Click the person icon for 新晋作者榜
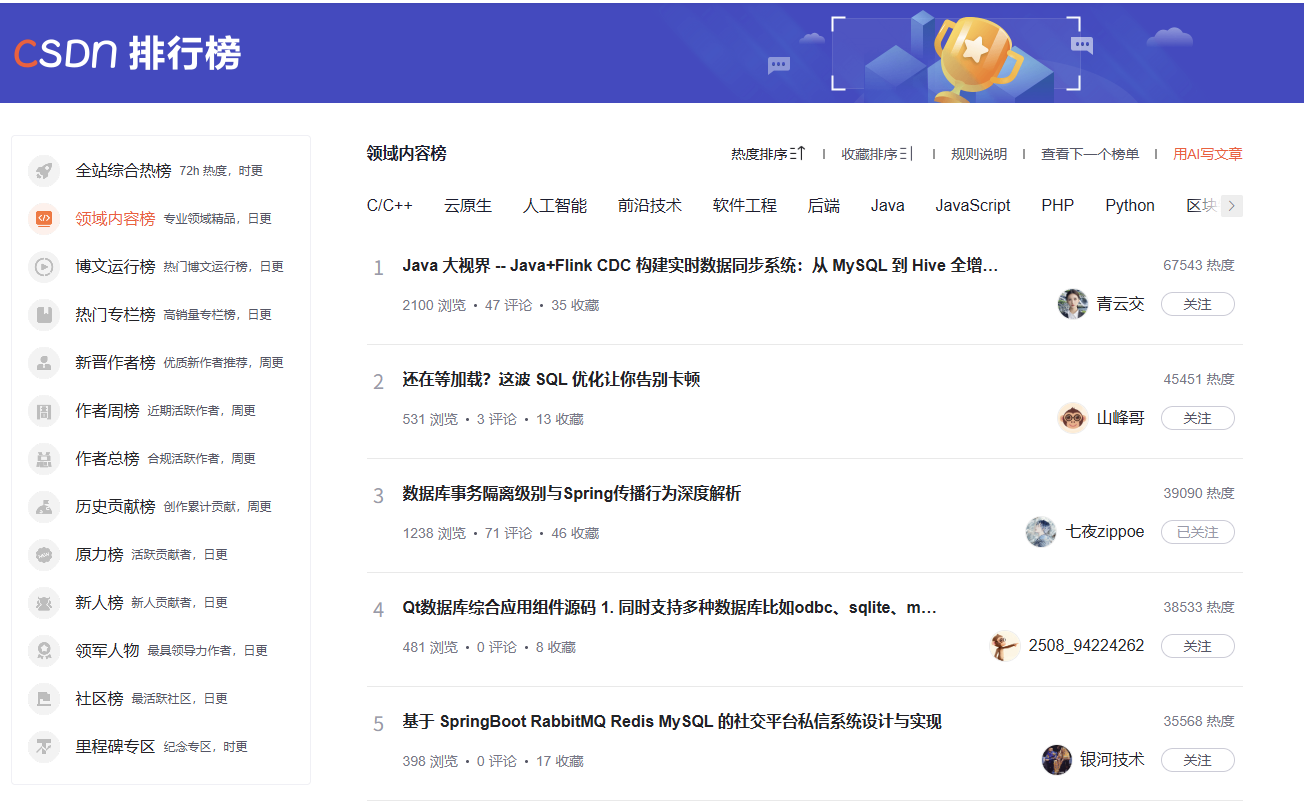This screenshot has height=802, width=1304. 44,363
